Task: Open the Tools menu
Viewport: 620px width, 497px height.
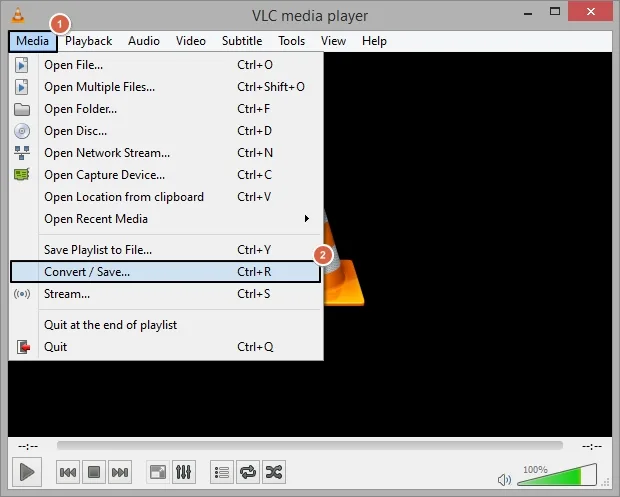Action: pos(291,41)
